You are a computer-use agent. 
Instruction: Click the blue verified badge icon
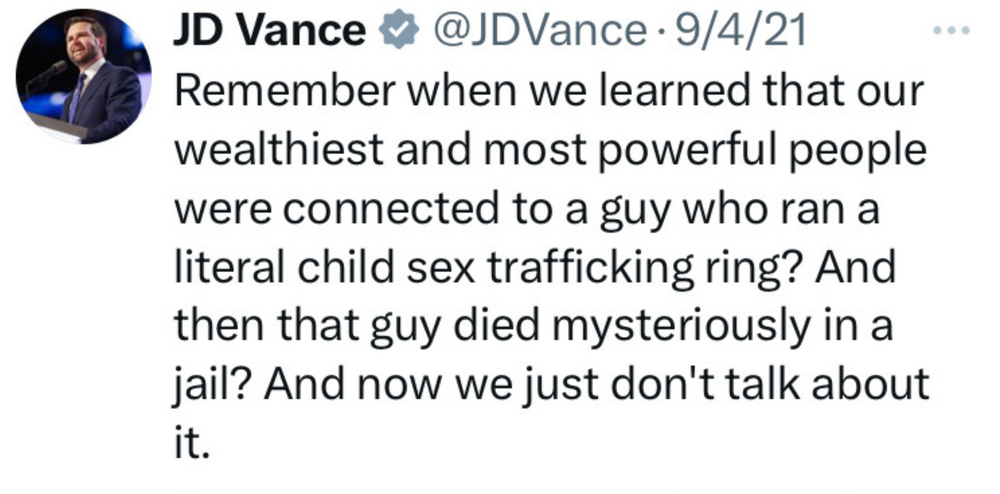(399, 32)
